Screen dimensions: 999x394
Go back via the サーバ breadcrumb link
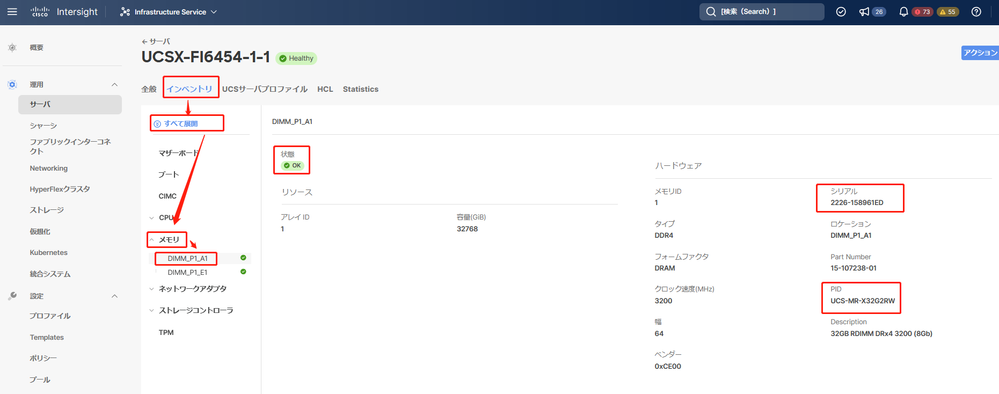(x=156, y=41)
